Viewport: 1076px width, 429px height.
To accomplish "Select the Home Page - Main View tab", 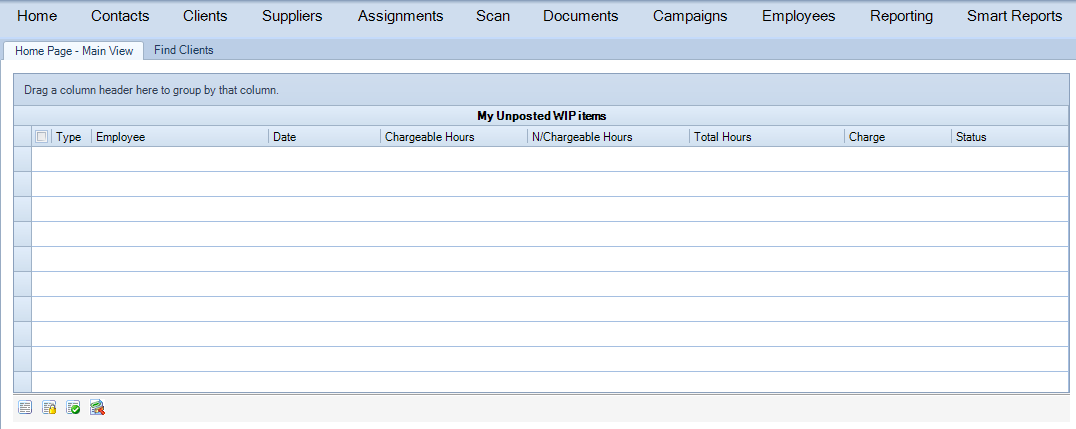I will 74,51.
